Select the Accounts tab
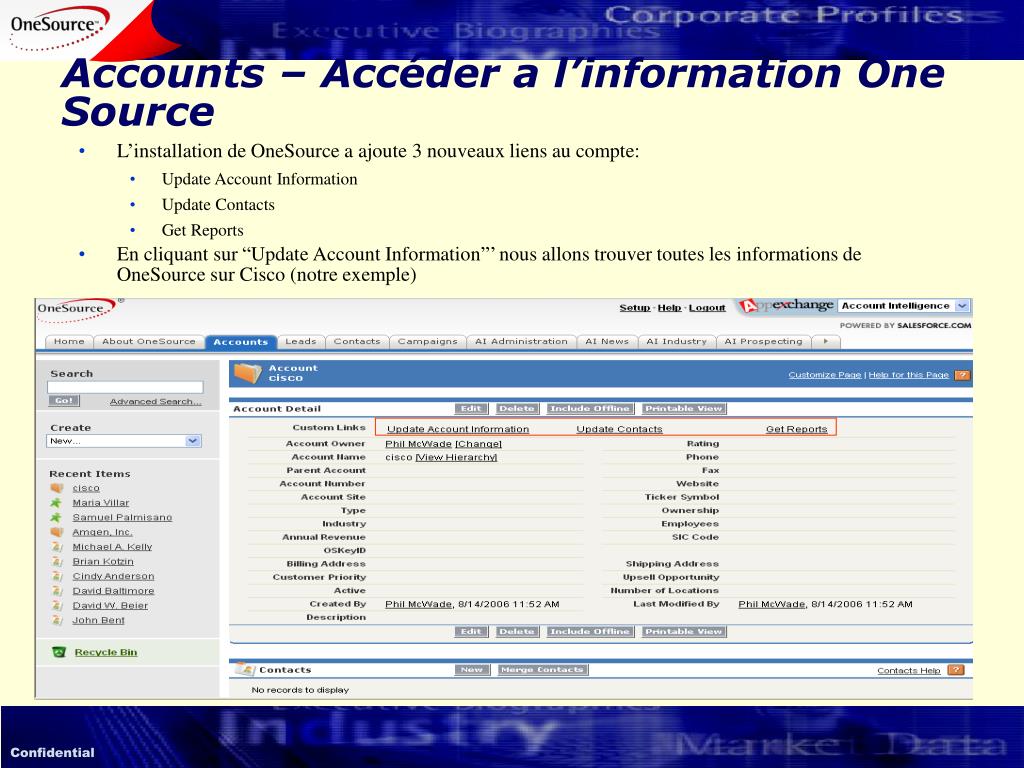 240,342
